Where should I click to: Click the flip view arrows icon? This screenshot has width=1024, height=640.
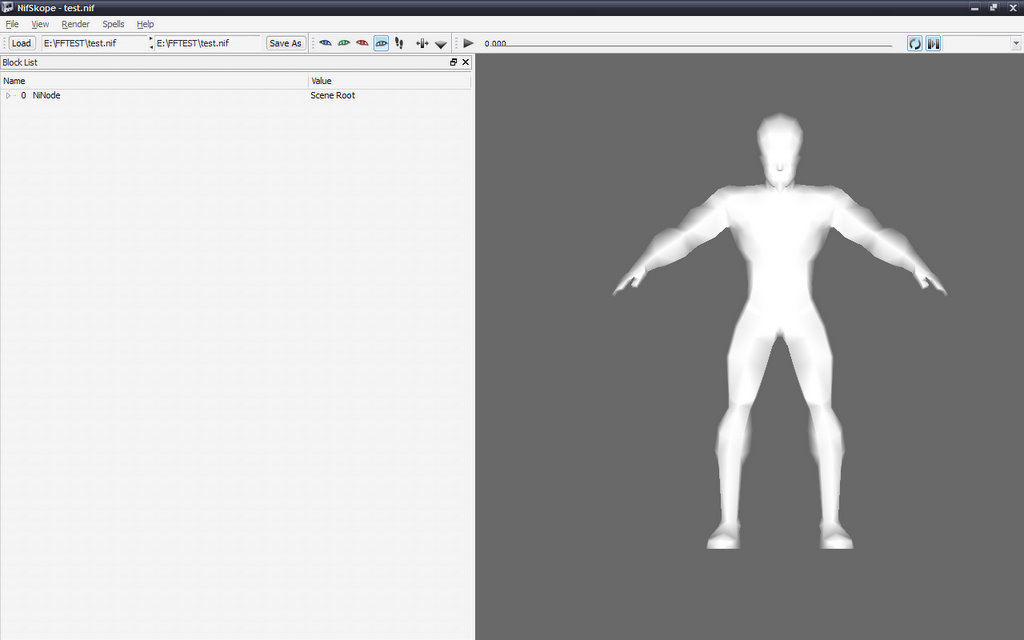421,43
